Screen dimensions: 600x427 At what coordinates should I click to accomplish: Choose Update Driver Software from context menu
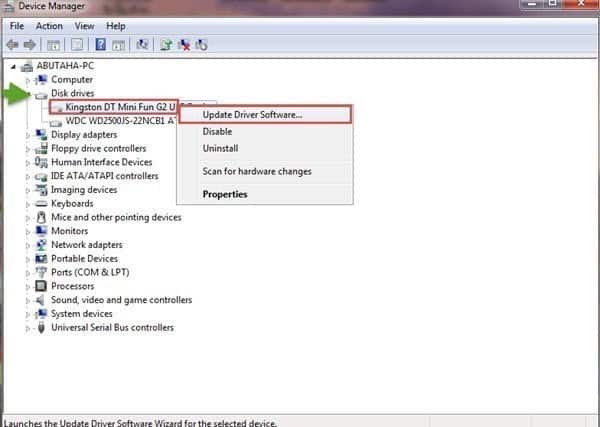[265, 115]
